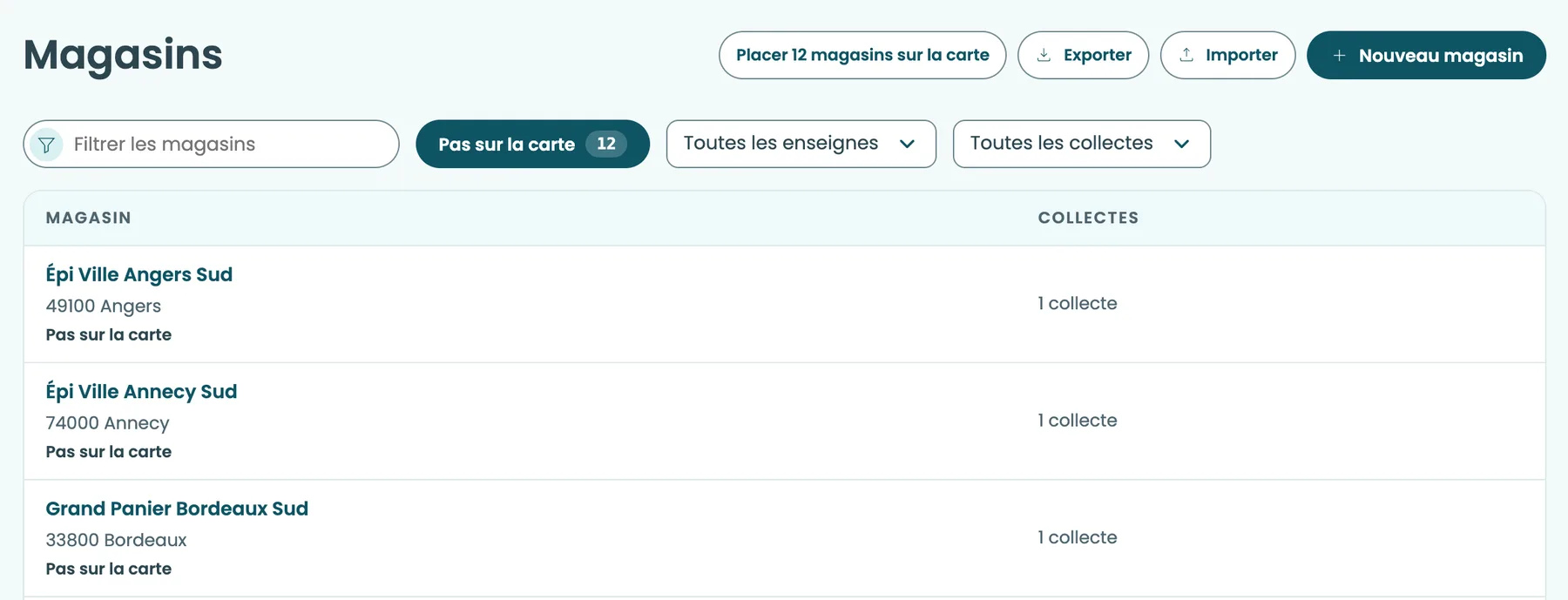1568x600 pixels.
Task: Open Grand Panier Bordeaux Sud store
Action: point(177,509)
